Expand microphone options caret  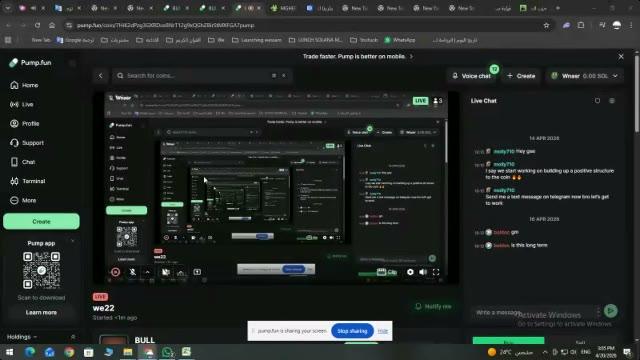(x=147, y=272)
